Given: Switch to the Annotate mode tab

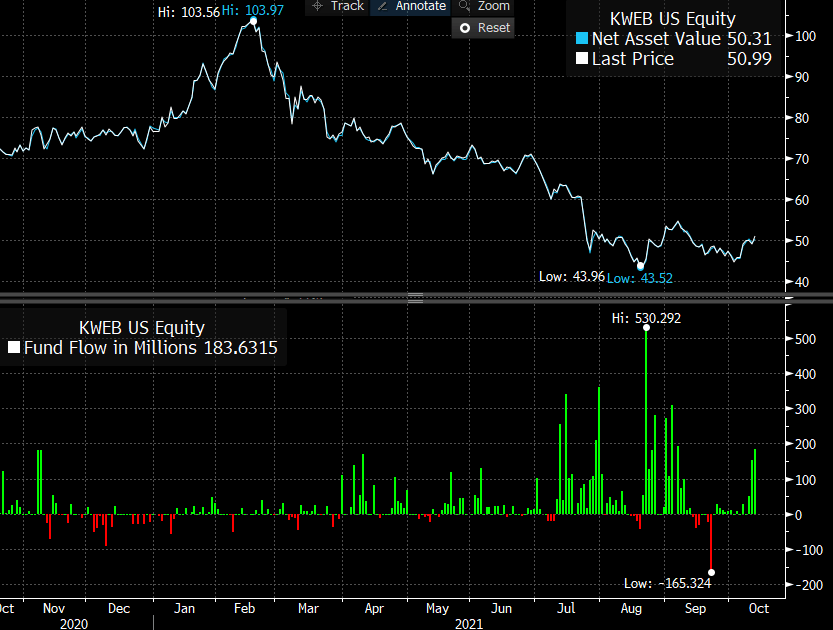Looking at the screenshot, I should (411, 7).
